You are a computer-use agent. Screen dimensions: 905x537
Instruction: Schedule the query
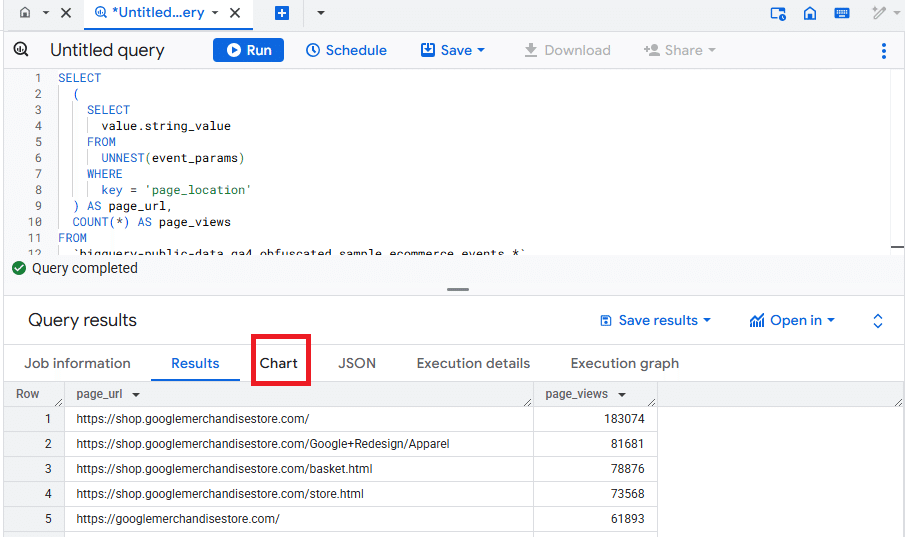click(346, 50)
